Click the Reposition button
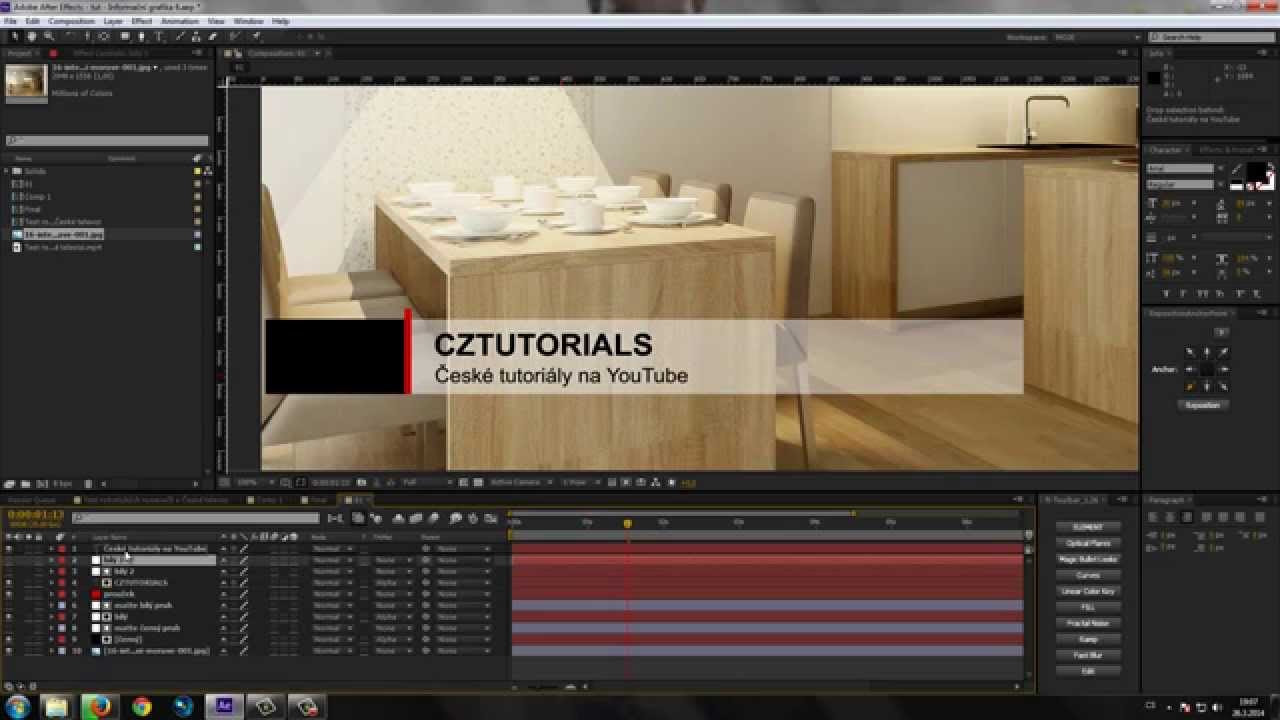 [1203, 405]
